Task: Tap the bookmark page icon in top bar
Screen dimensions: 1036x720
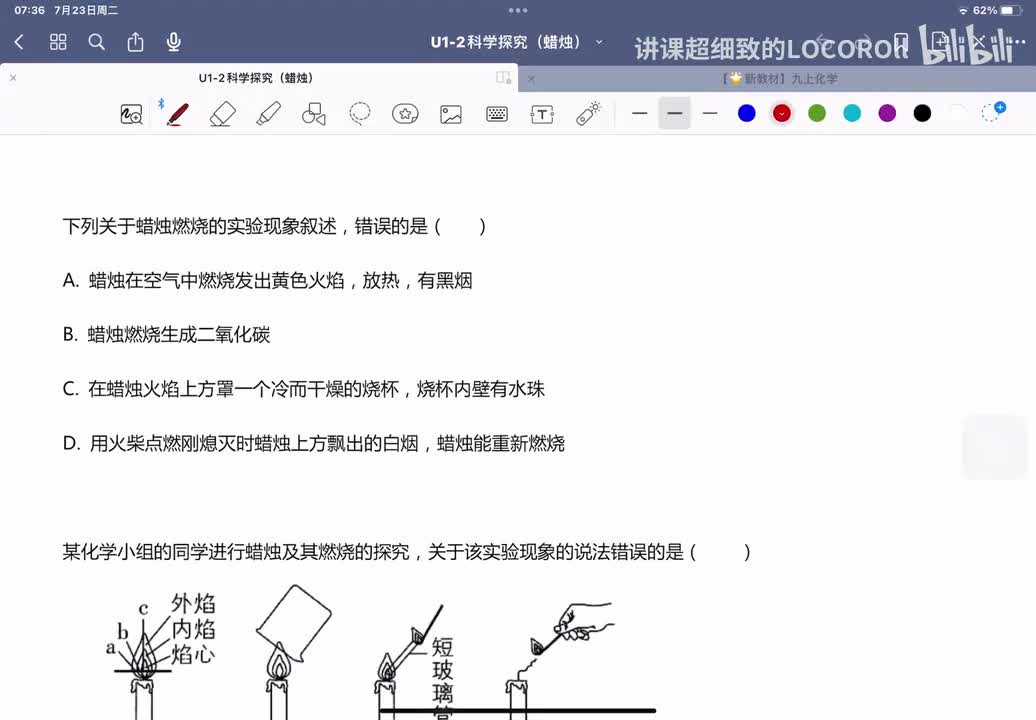Action: tap(901, 42)
